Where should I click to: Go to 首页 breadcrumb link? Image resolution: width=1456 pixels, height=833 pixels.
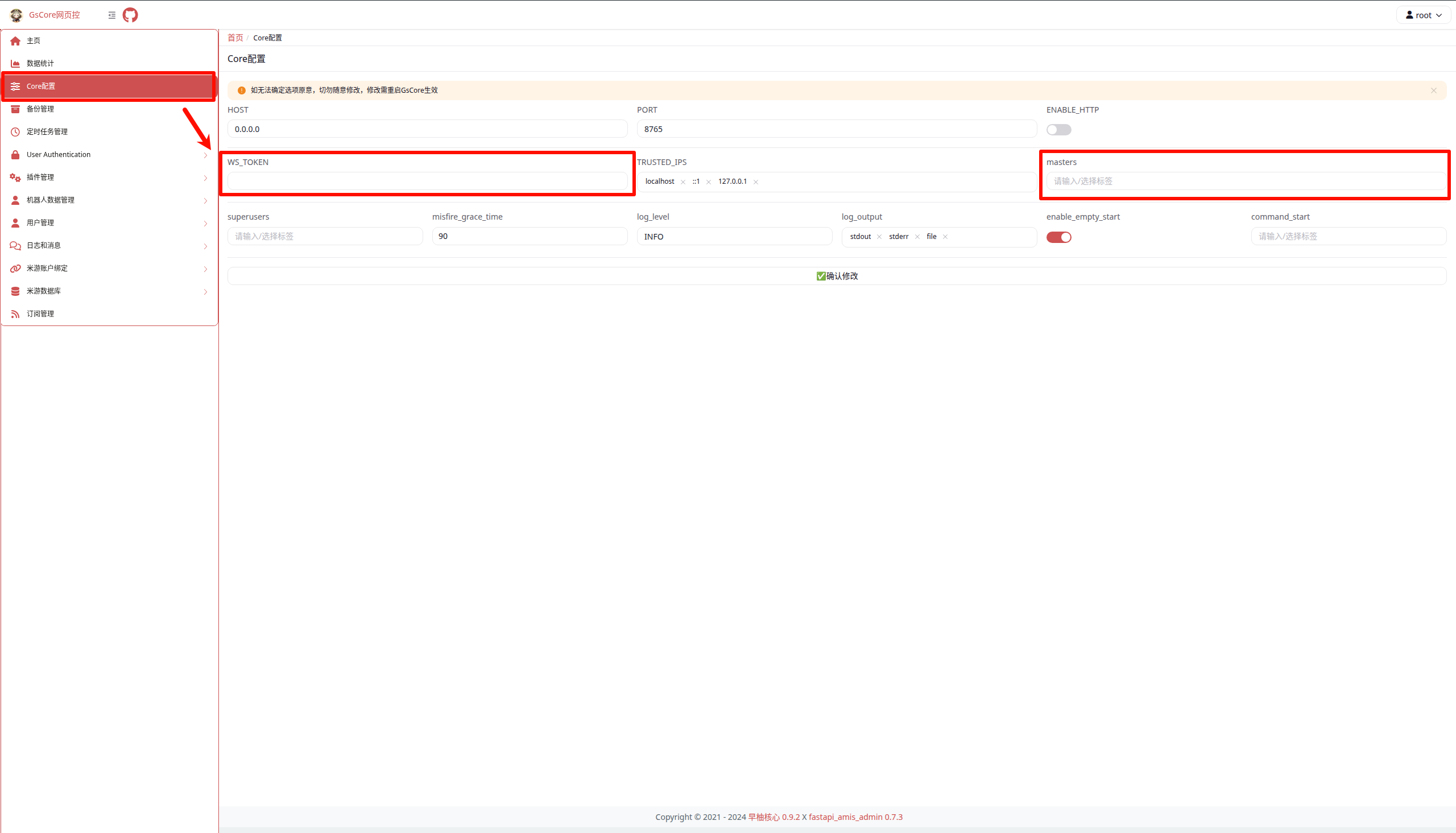235,38
